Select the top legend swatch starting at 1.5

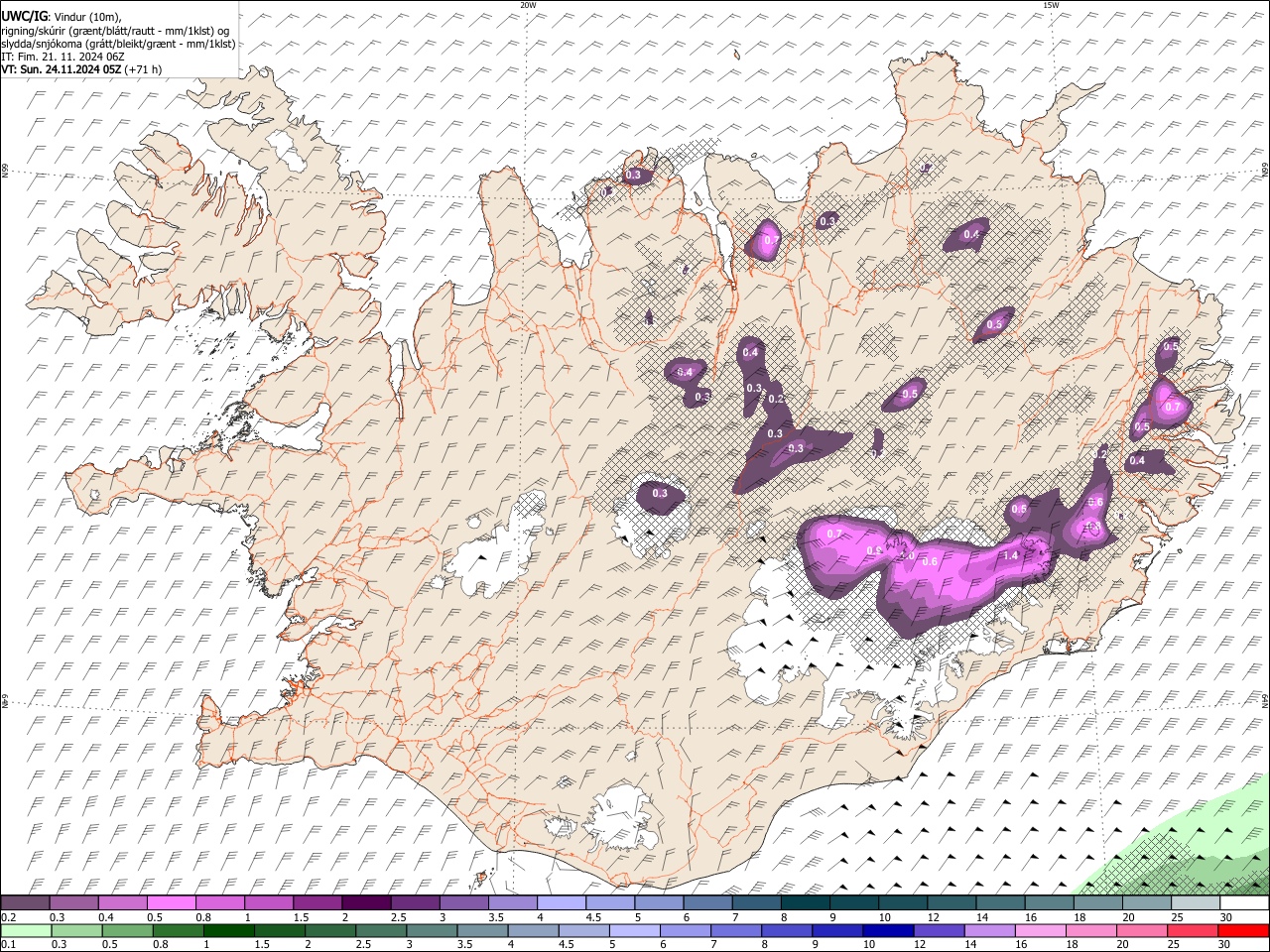click(x=317, y=903)
